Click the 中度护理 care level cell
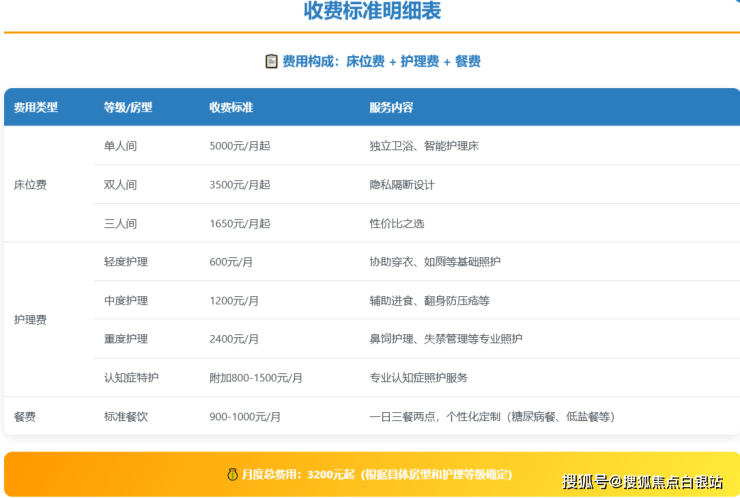 (x=126, y=300)
